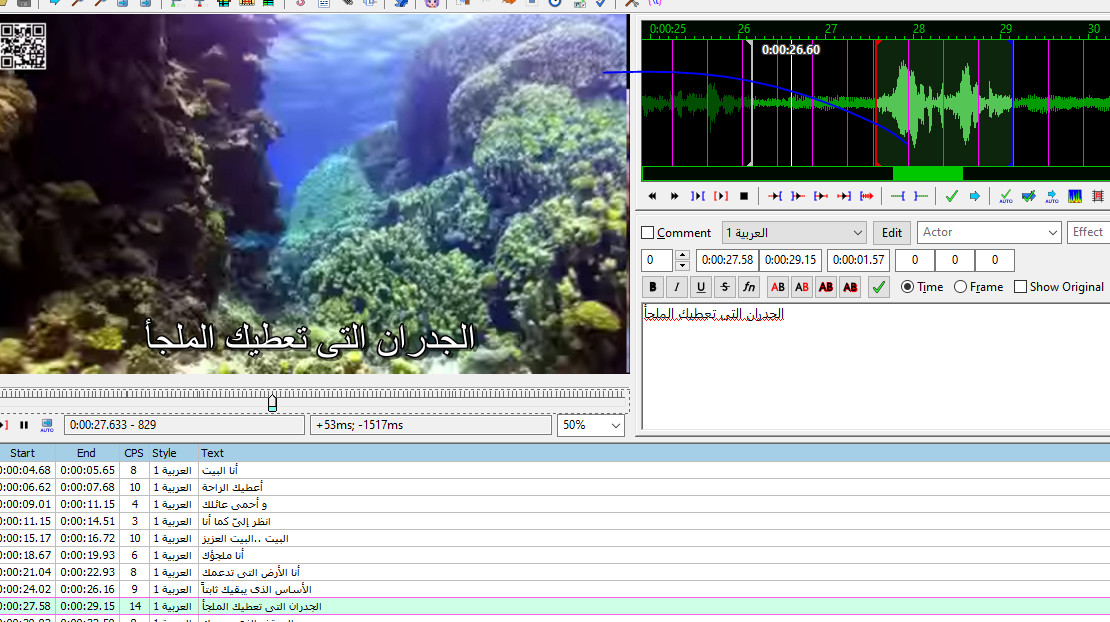This screenshot has height=622, width=1110.
Task: Click the End column header
Action: pos(86,453)
